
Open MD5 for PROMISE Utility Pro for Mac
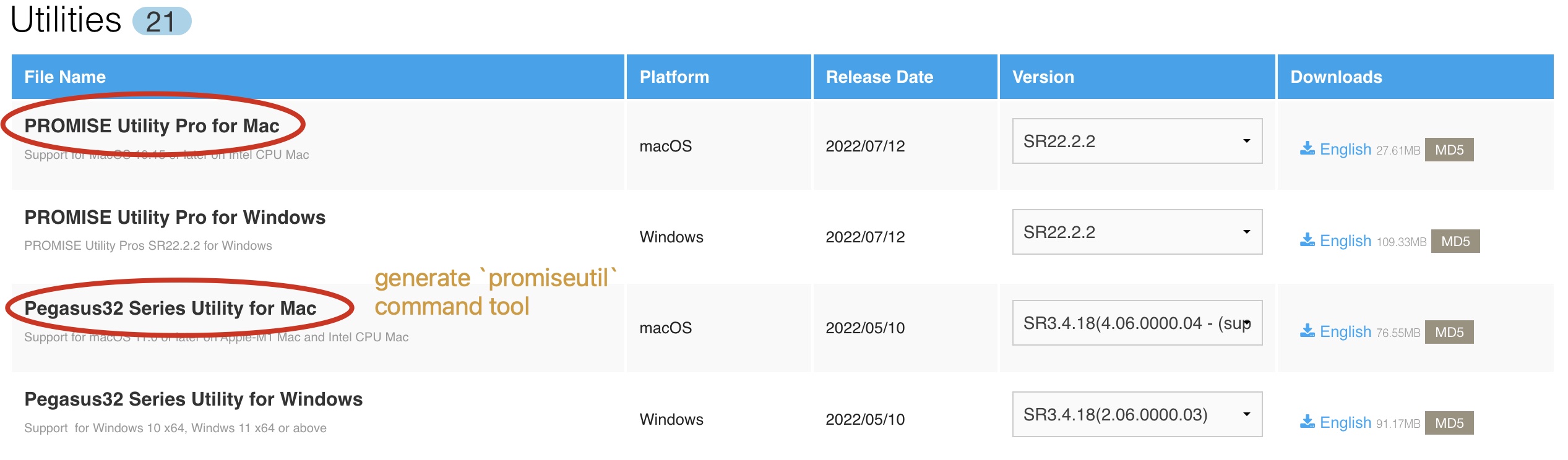(1449, 150)
